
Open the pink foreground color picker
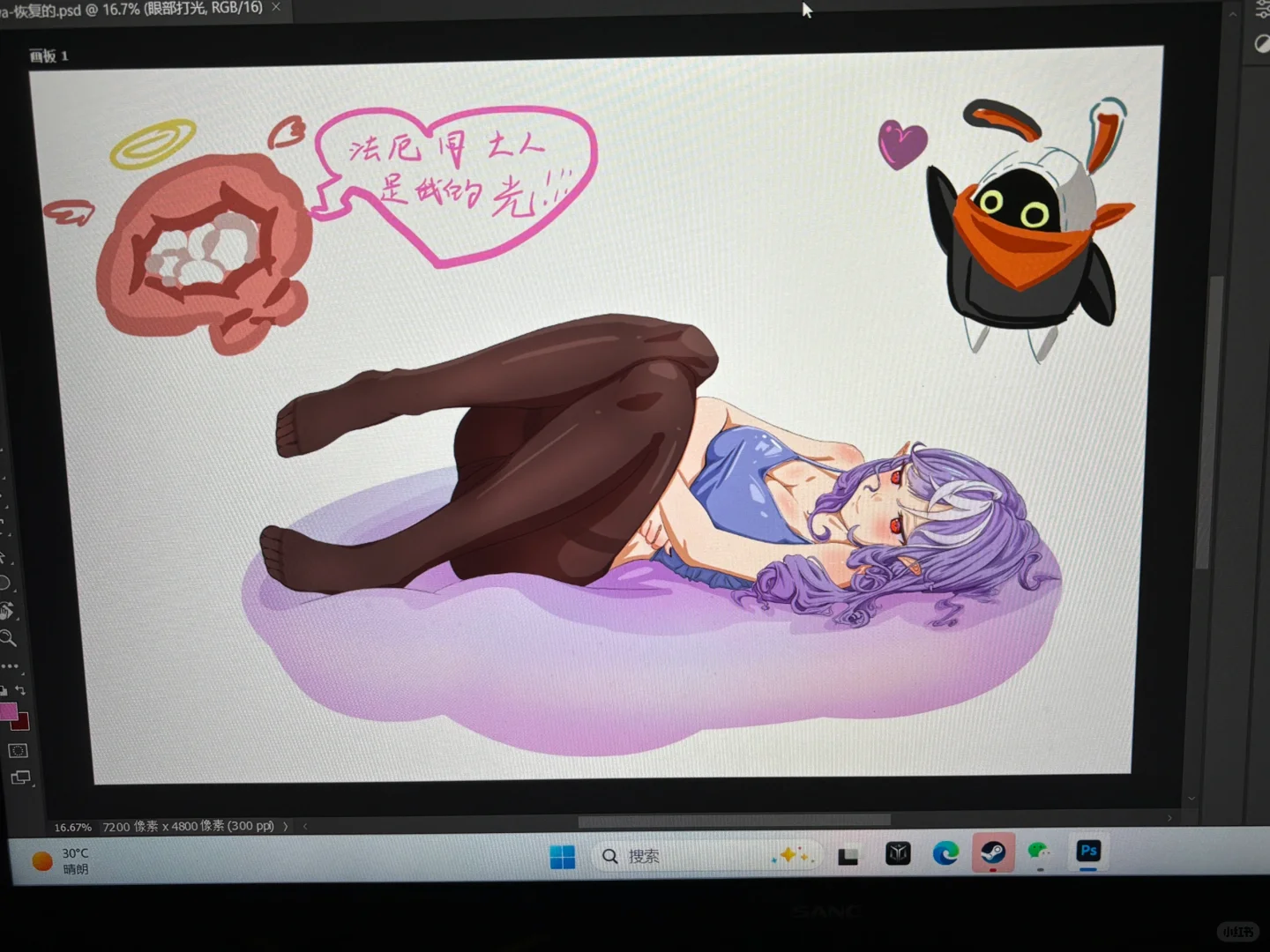coord(8,711)
